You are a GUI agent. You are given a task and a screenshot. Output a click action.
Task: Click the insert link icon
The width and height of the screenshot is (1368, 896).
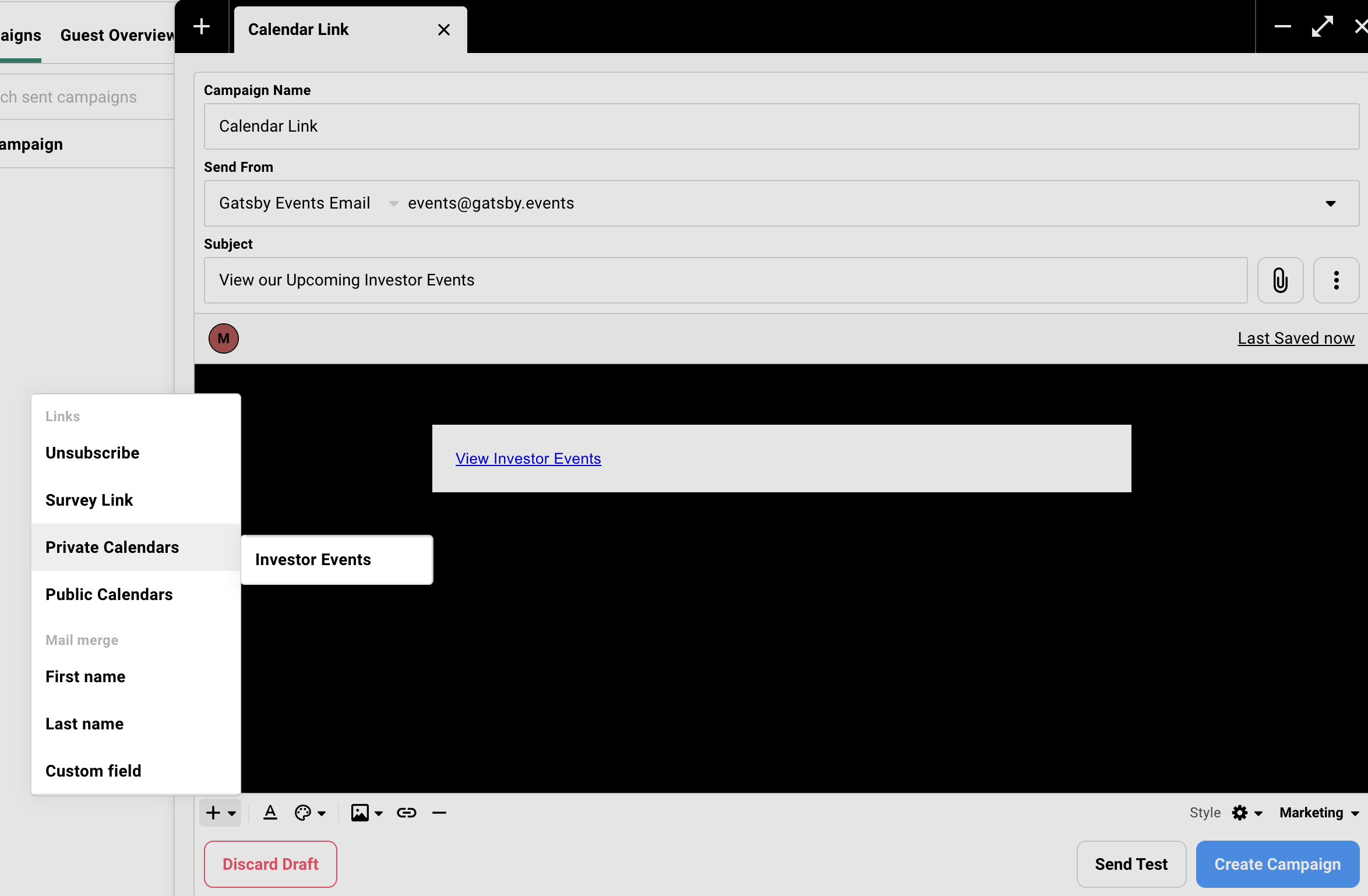(x=406, y=812)
